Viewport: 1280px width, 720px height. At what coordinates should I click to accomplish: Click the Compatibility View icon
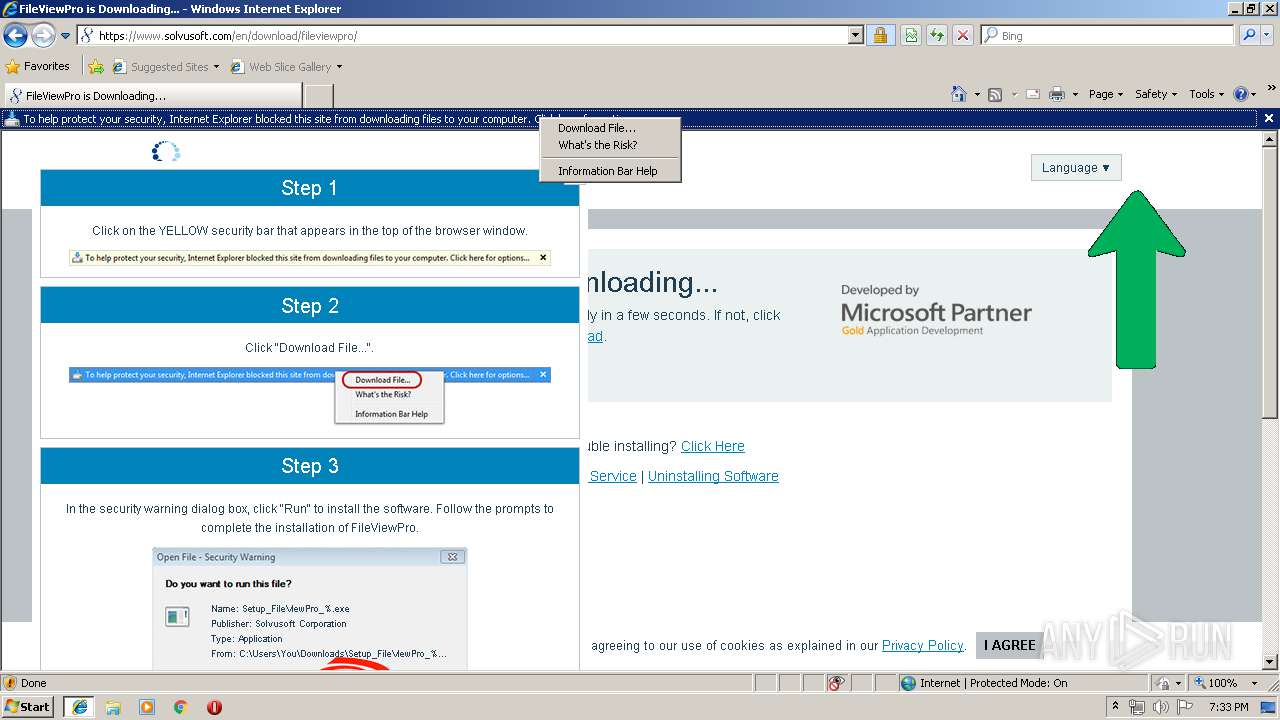(x=911, y=35)
